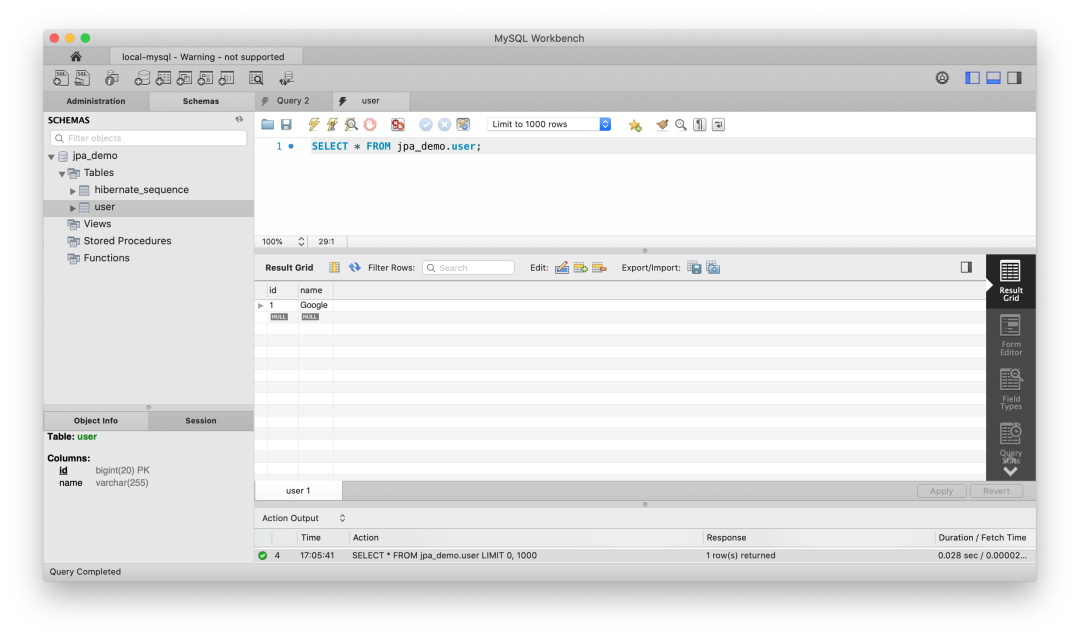Image resolution: width=1080 pixels, height=639 pixels.
Task: Toggle invisible characters display
Action: point(700,125)
